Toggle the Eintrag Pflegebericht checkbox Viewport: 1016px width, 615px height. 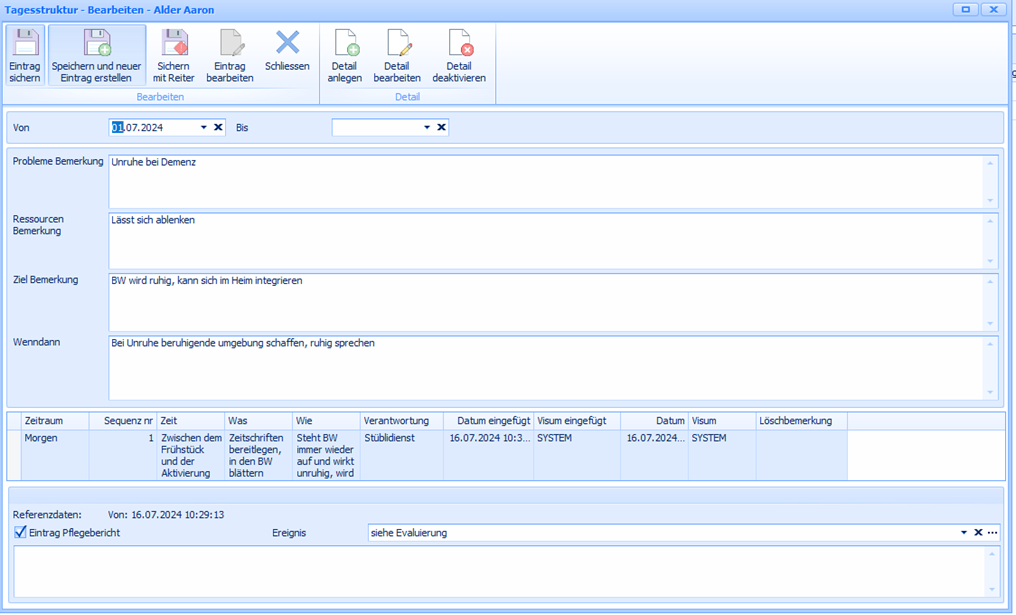pos(21,533)
